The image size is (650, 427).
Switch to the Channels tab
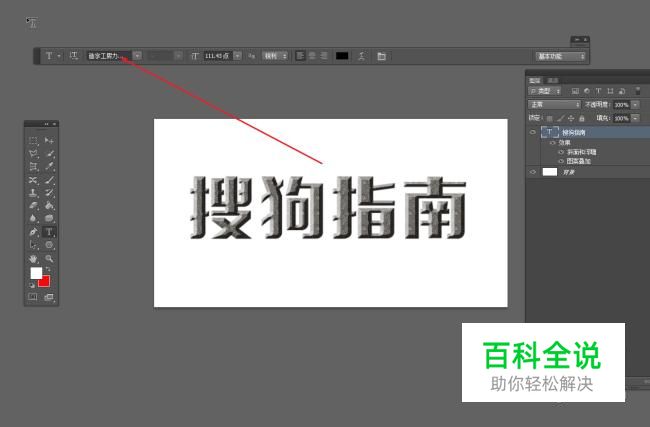(553, 80)
